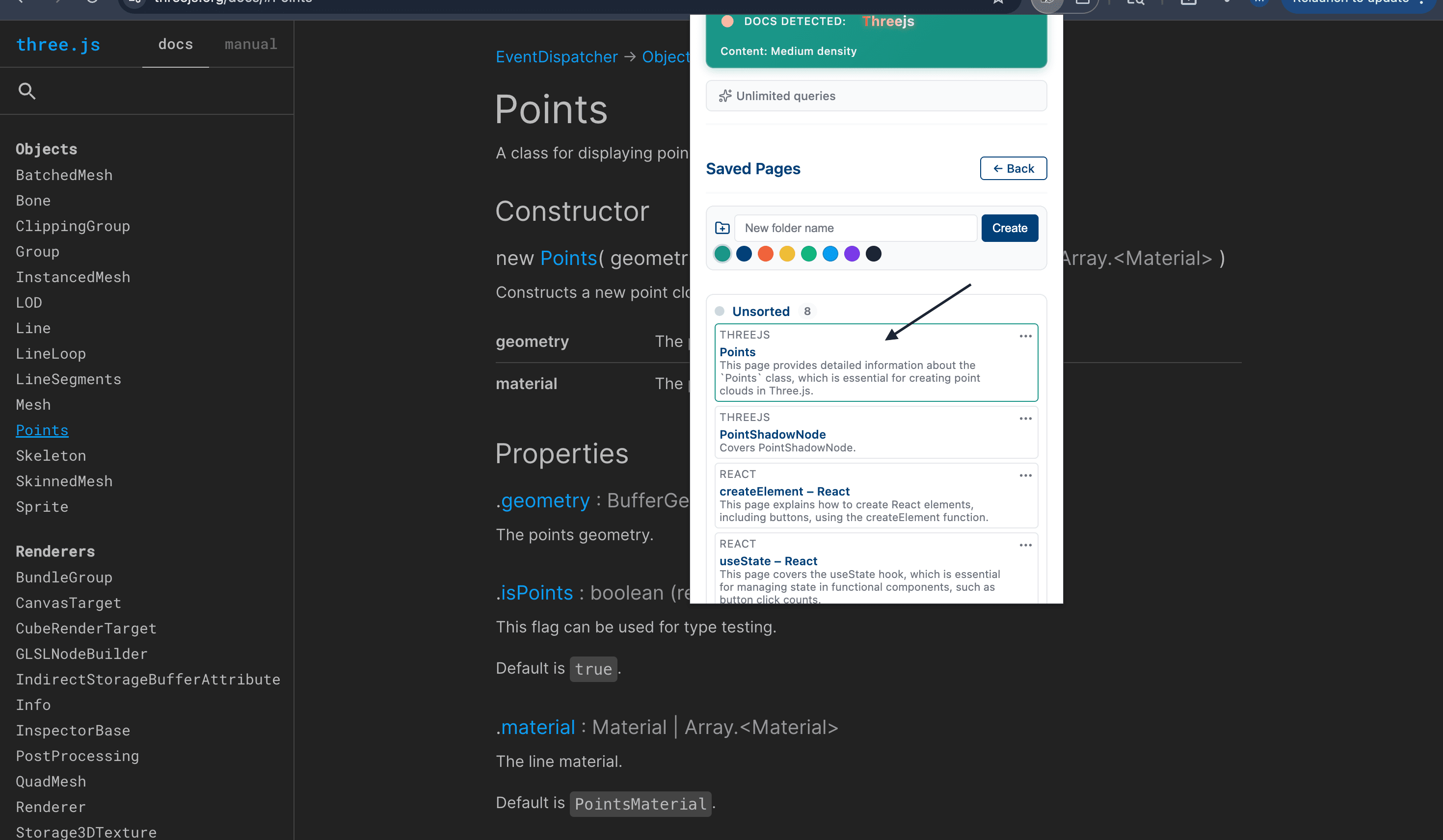Open the EventDispatcher documentation link
The width and height of the screenshot is (1443, 840).
pyautogui.click(x=557, y=57)
